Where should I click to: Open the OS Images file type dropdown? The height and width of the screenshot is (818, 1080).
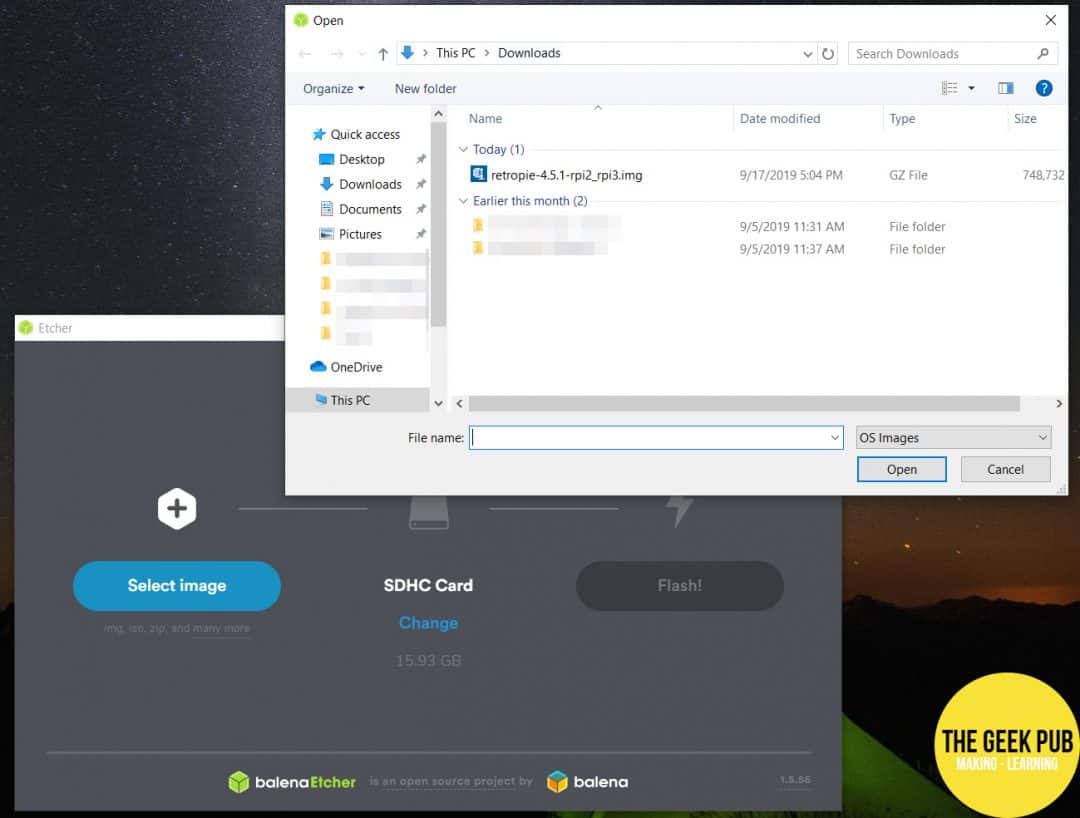(953, 438)
